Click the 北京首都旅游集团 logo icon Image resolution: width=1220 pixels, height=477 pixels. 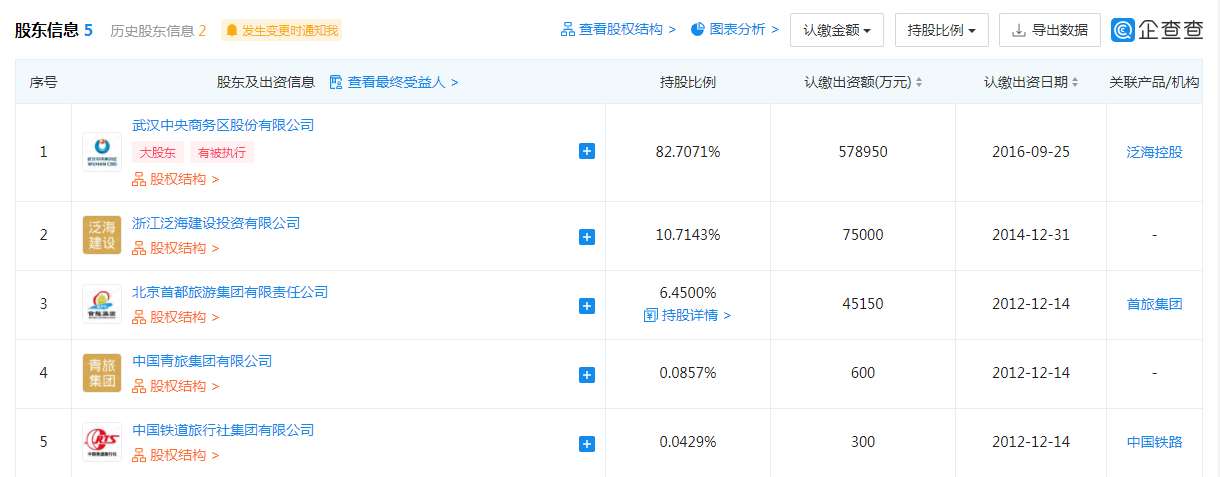(102, 304)
